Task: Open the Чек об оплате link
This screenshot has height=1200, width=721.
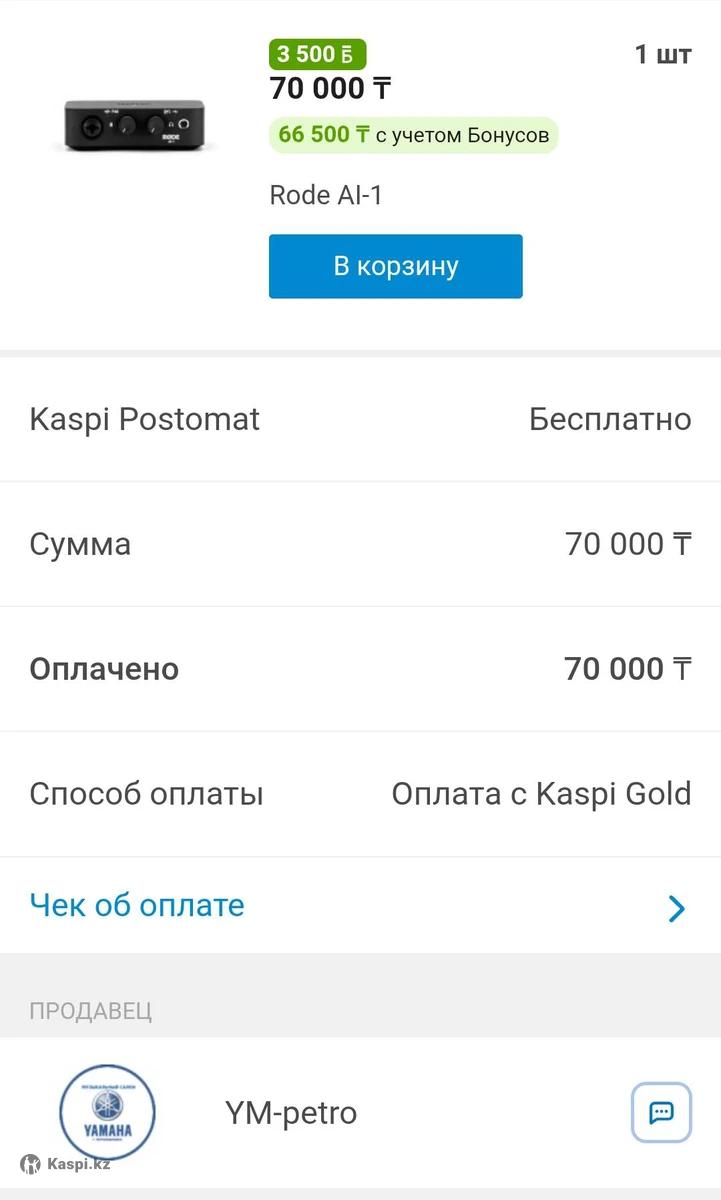Action: [x=137, y=905]
